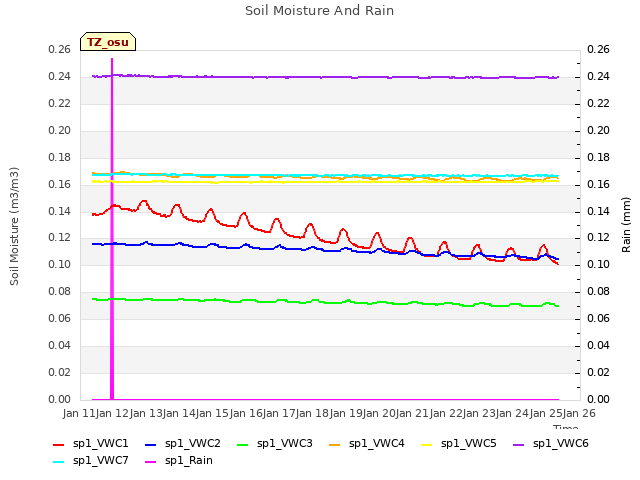
Task: Click right axis value 0.16
Action: pos(598,184)
